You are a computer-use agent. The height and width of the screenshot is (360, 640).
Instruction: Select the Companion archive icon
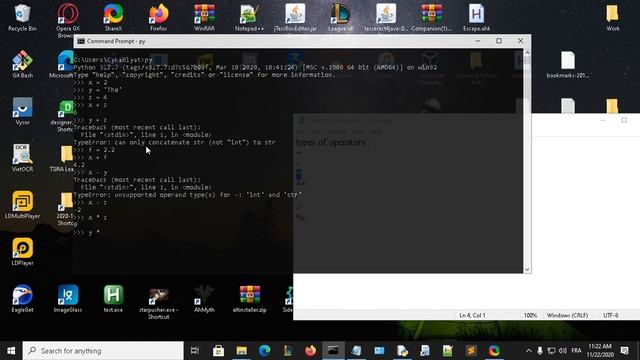click(x=431, y=17)
